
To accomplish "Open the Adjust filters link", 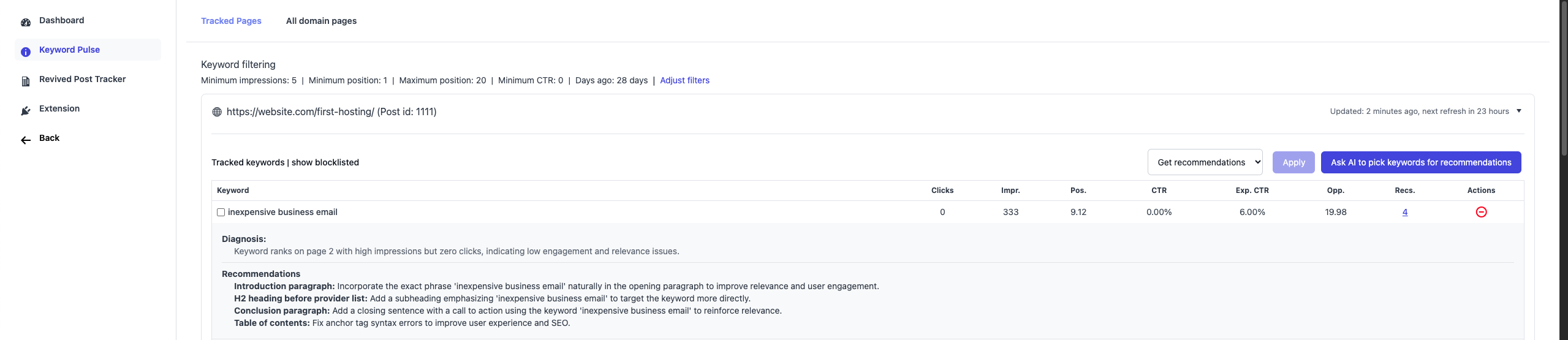I will coord(684,80).
